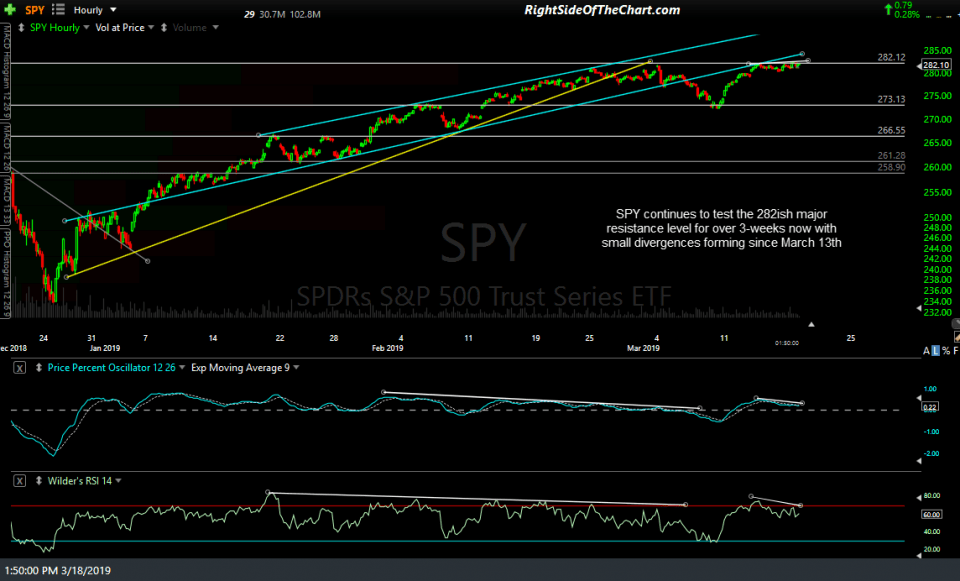Click the Jan 2019 date axis label
The width and height of the screenshot is (960, 581).
pos(105,348)
